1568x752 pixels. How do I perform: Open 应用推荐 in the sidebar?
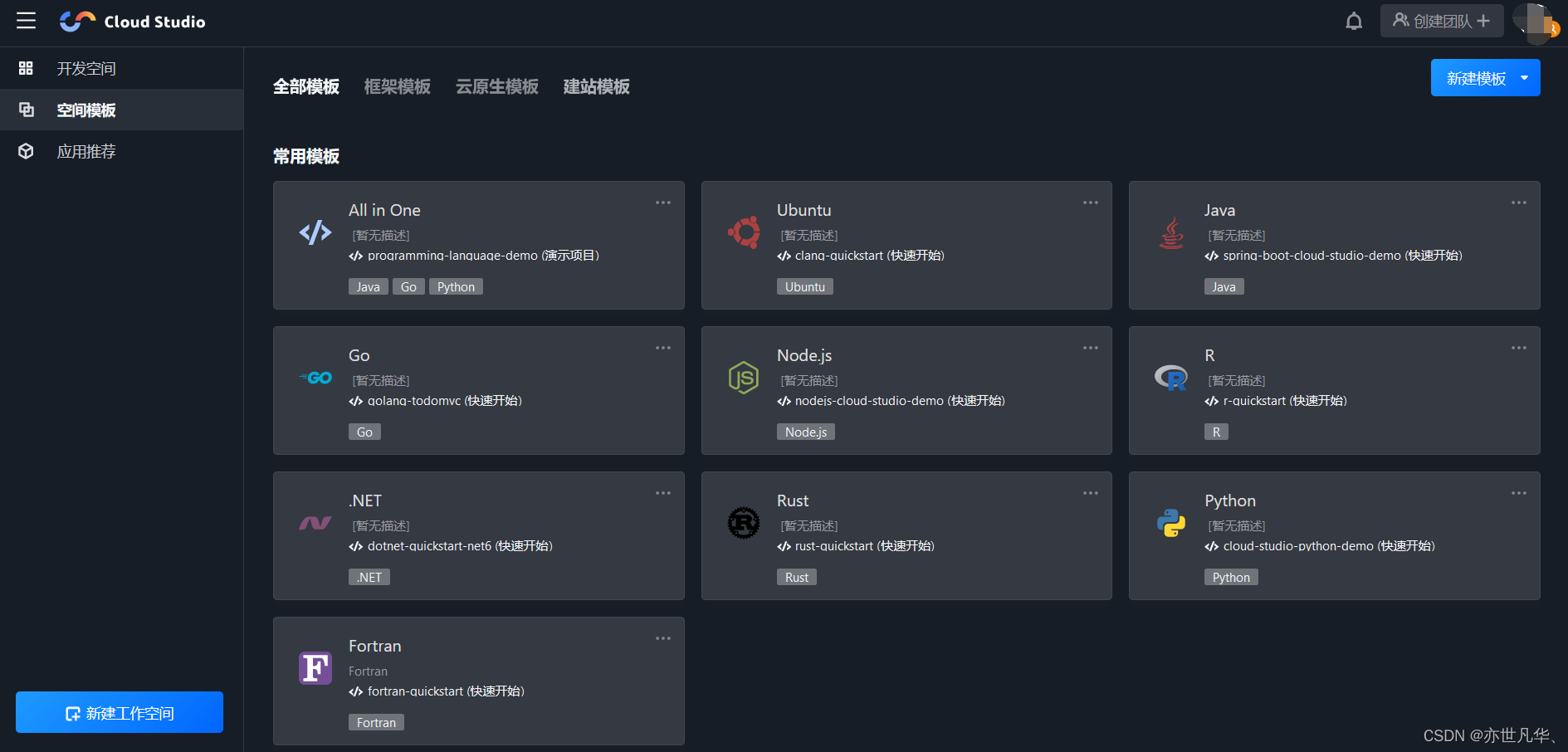121,151
